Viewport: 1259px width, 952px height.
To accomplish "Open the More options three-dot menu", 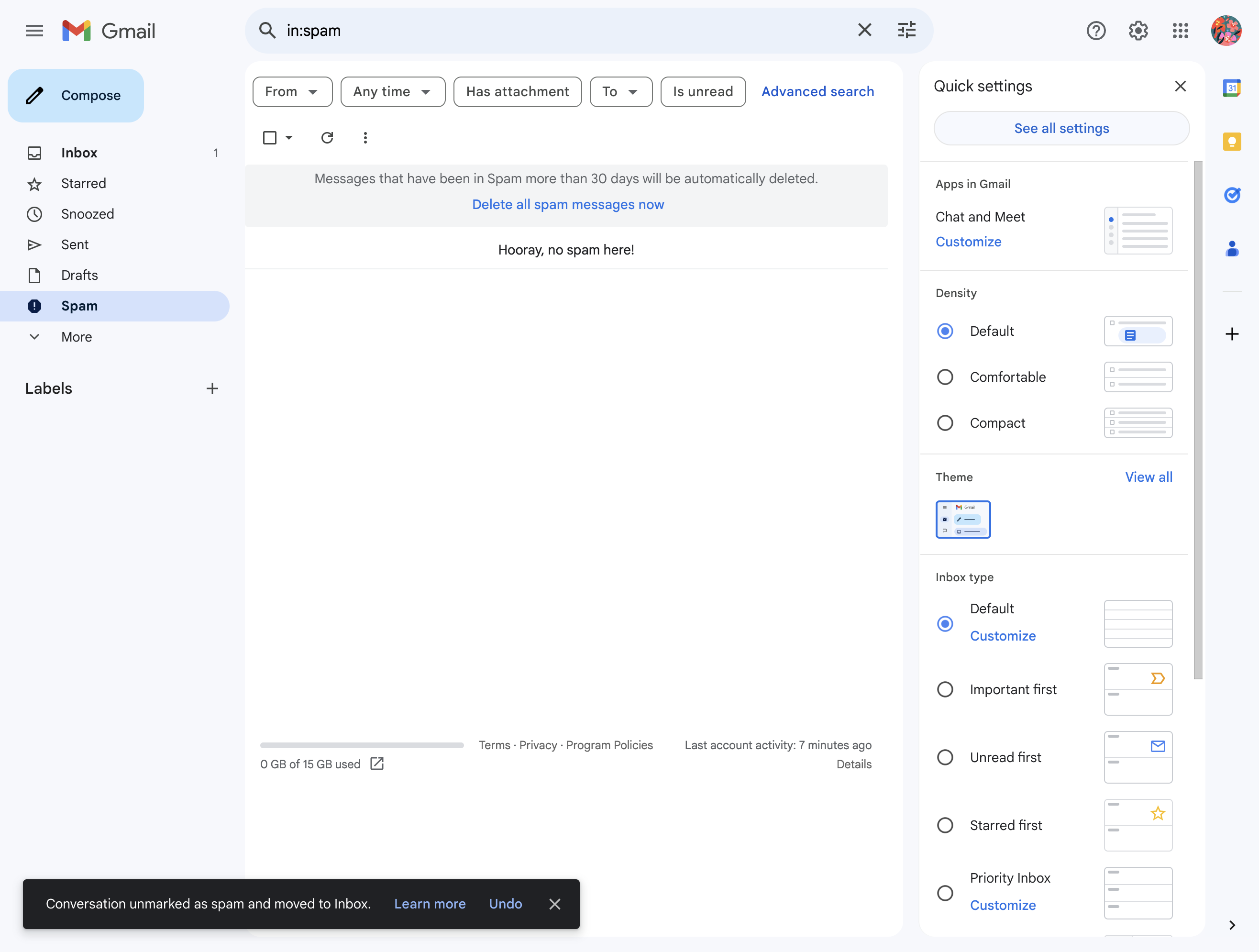I will coord(365,138).
